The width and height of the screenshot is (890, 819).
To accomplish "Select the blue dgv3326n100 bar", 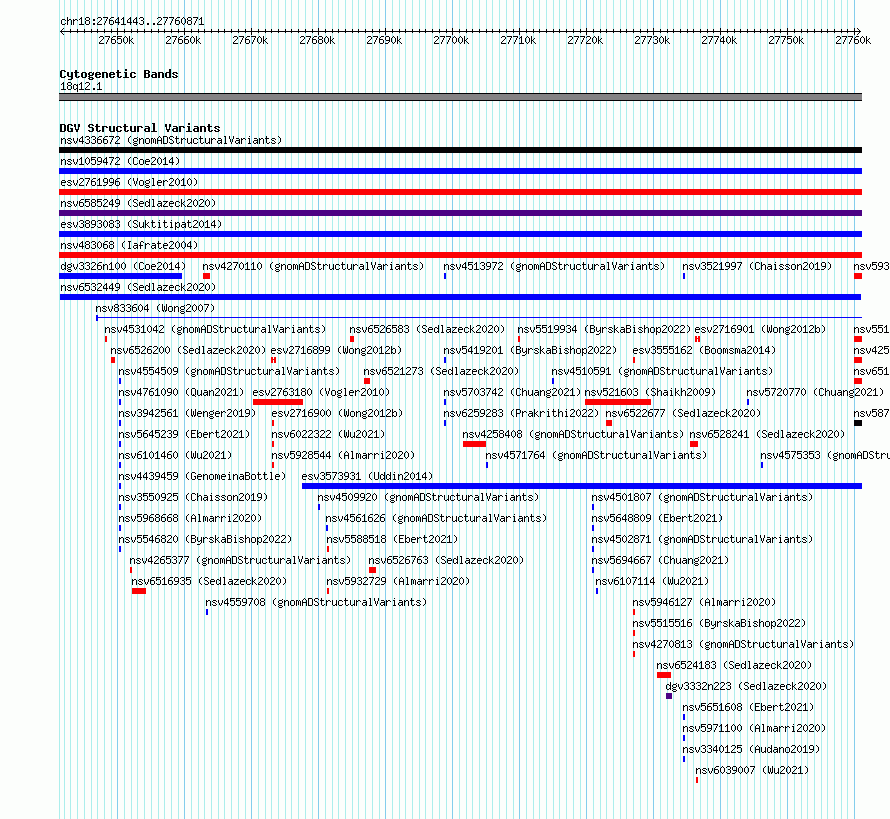I will point(120,276).
